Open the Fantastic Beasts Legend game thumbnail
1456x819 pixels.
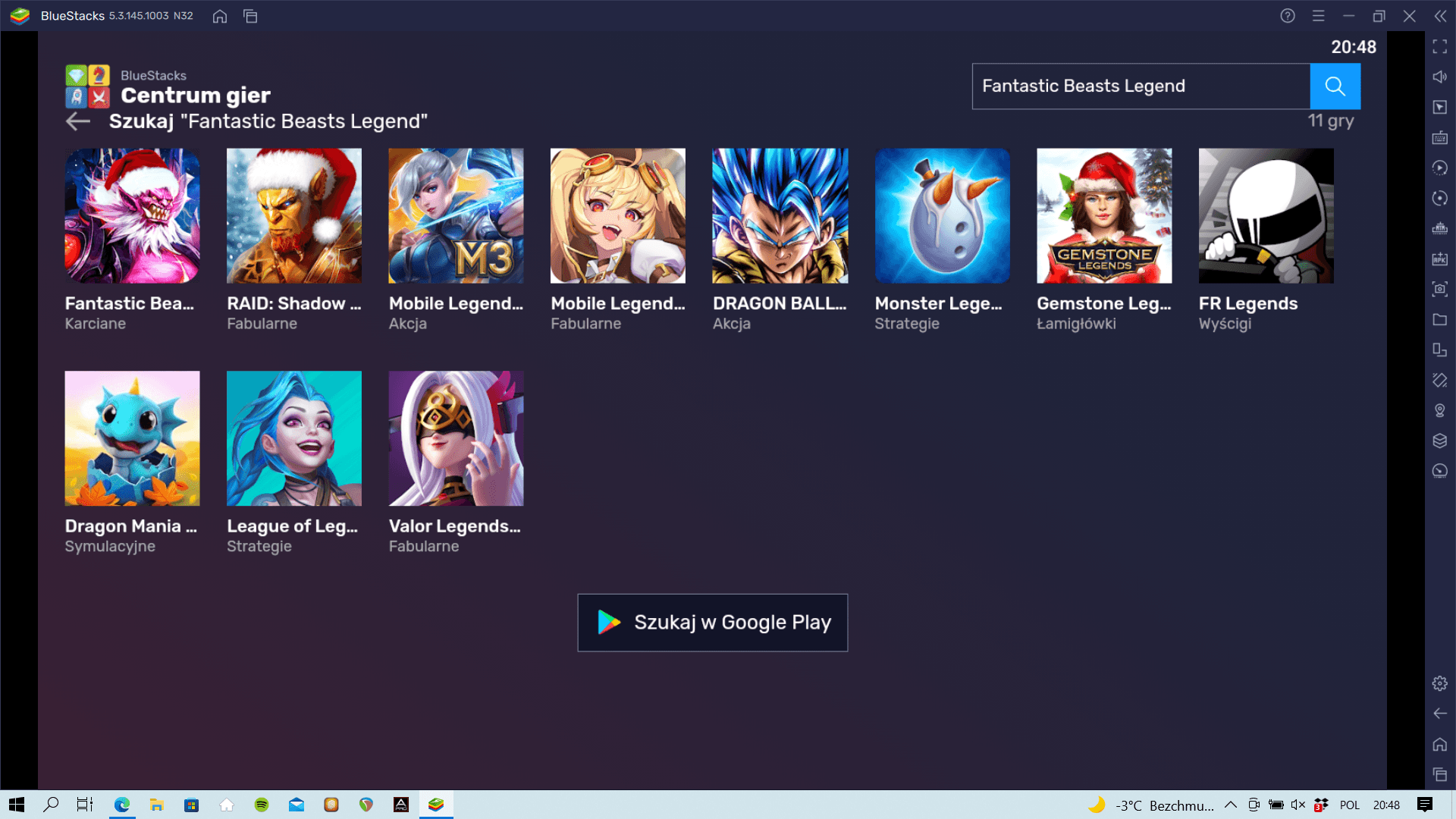pyautogui.click(x=132, y=215)
